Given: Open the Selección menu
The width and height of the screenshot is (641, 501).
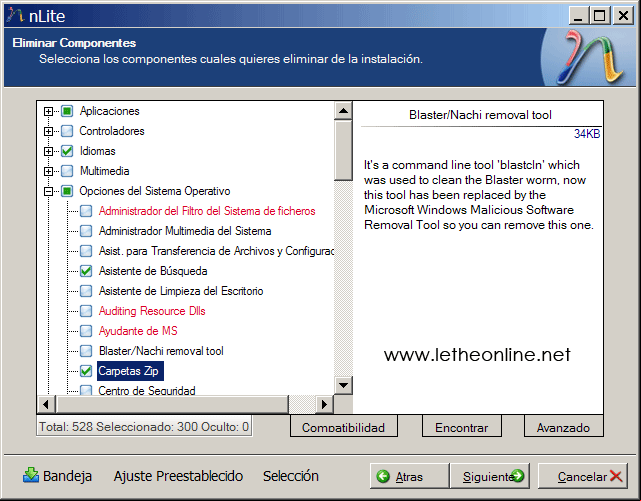Looking at the screenshot, I should (x=291, y=476).
